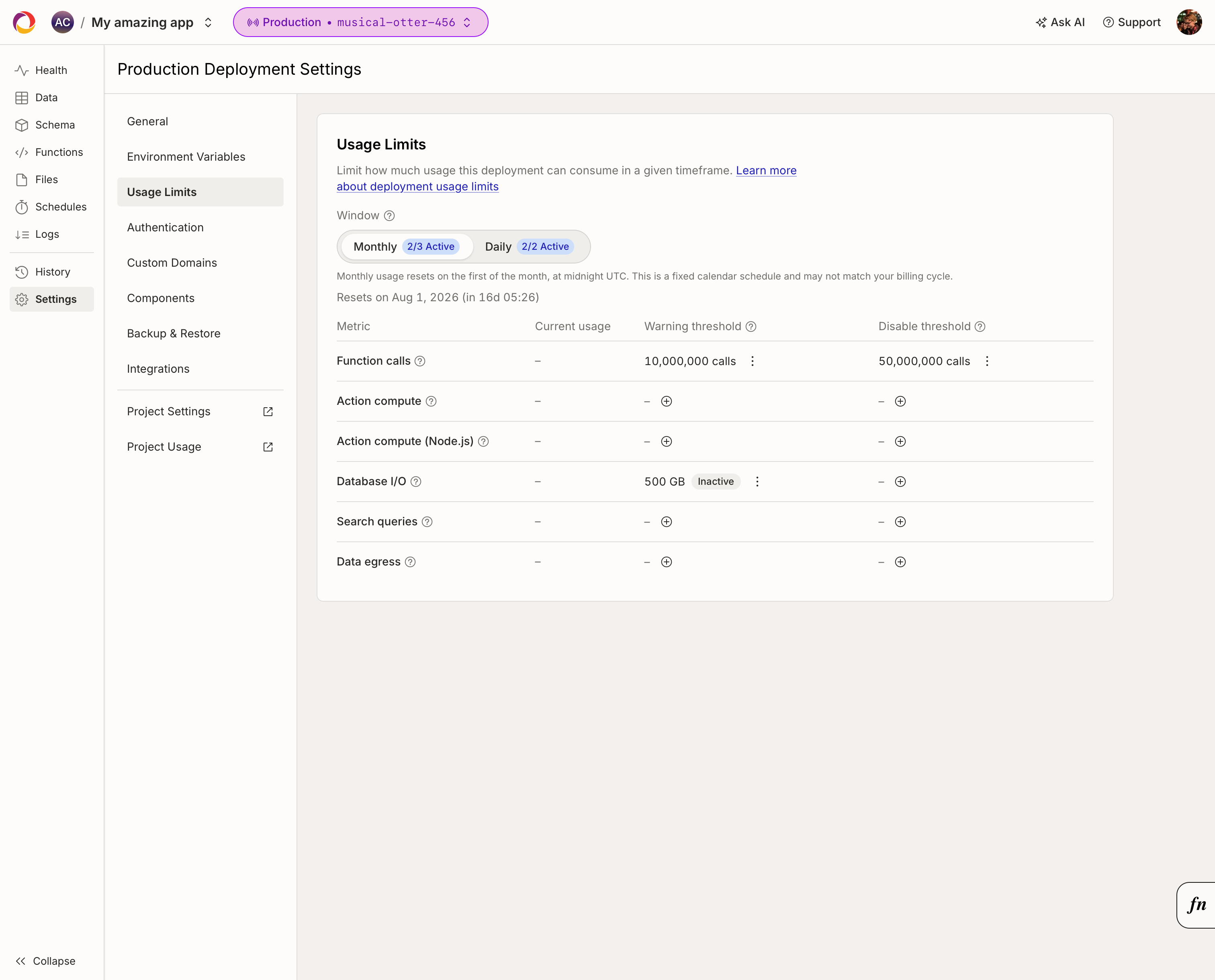Add a disable threshold for Data egress
1215x980 pixels.
click(900, 562)
